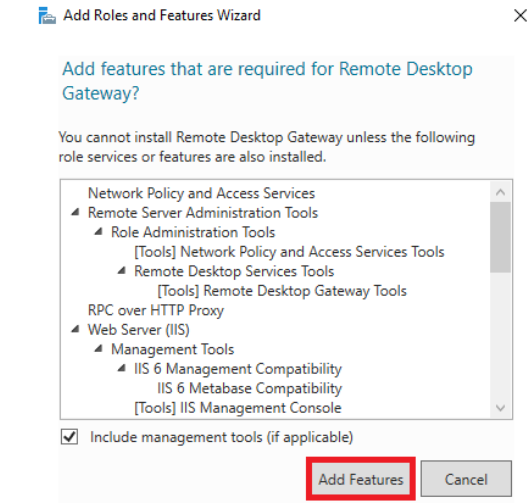The height and width of the screenshot is (503, 530).
Task: Select Network Policy and Access Services item
Action: point(201,193)
